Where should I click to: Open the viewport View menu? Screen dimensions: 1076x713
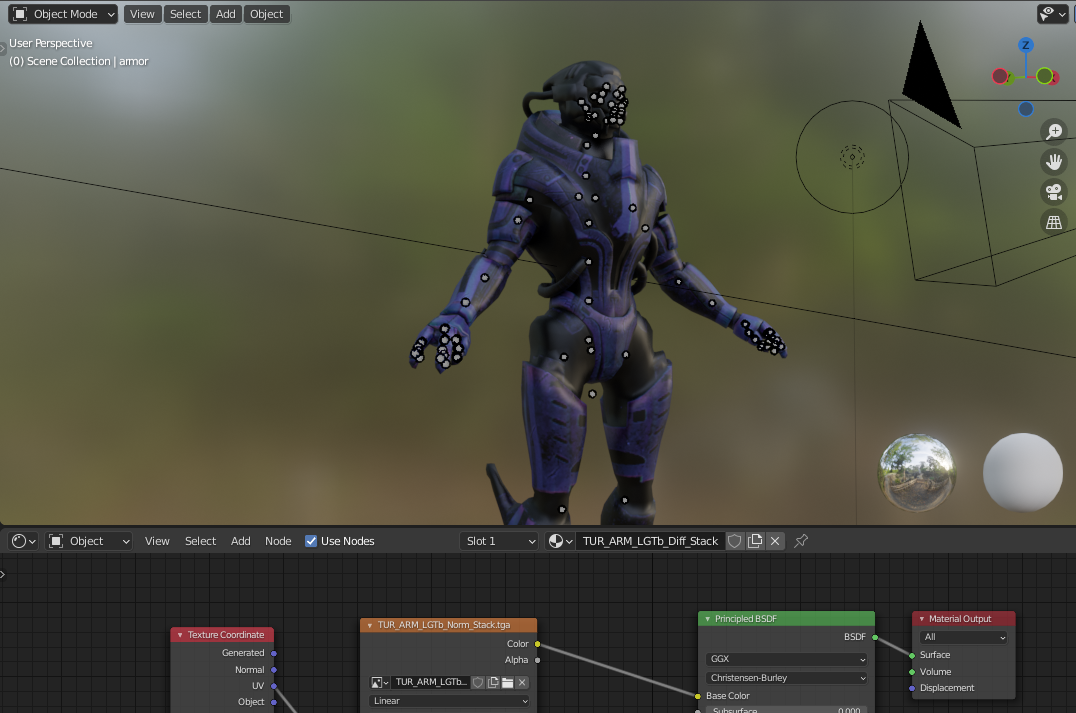coord(142,14)
